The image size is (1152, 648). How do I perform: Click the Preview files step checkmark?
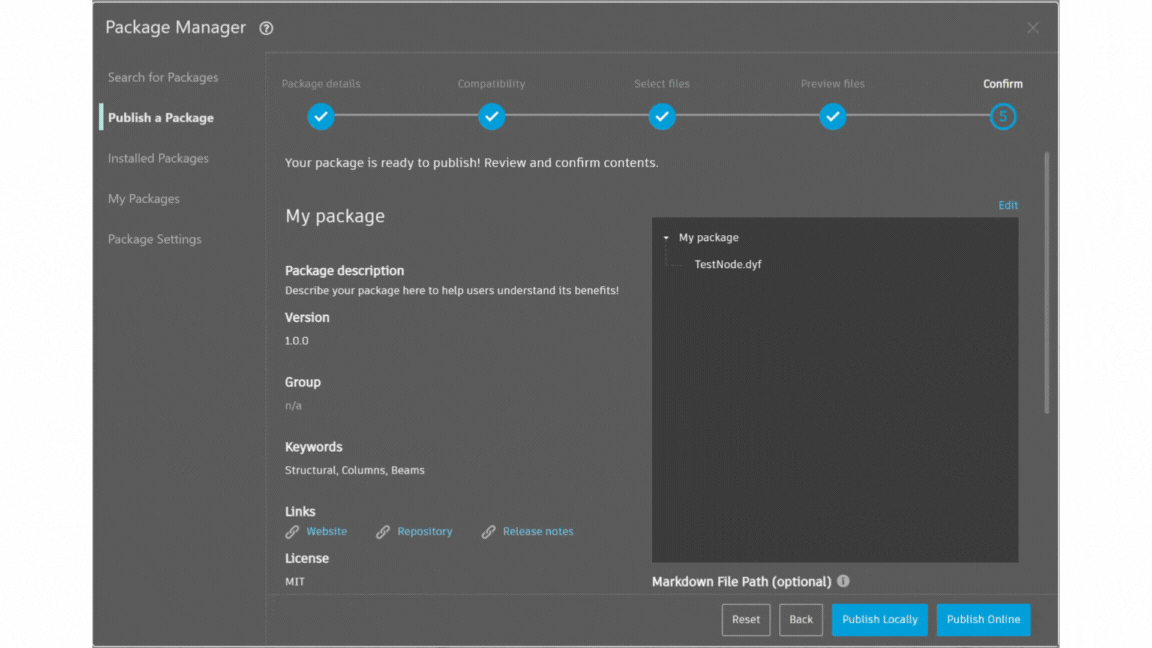[833, 117]
